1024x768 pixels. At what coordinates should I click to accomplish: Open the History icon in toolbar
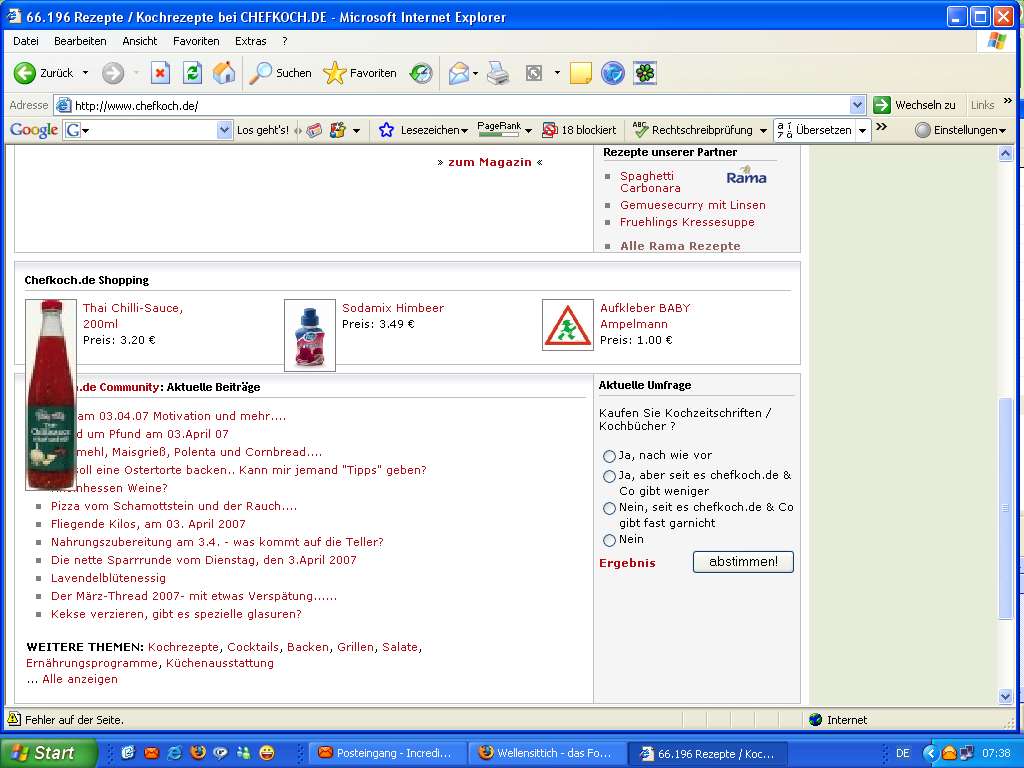tap(421, 73)
